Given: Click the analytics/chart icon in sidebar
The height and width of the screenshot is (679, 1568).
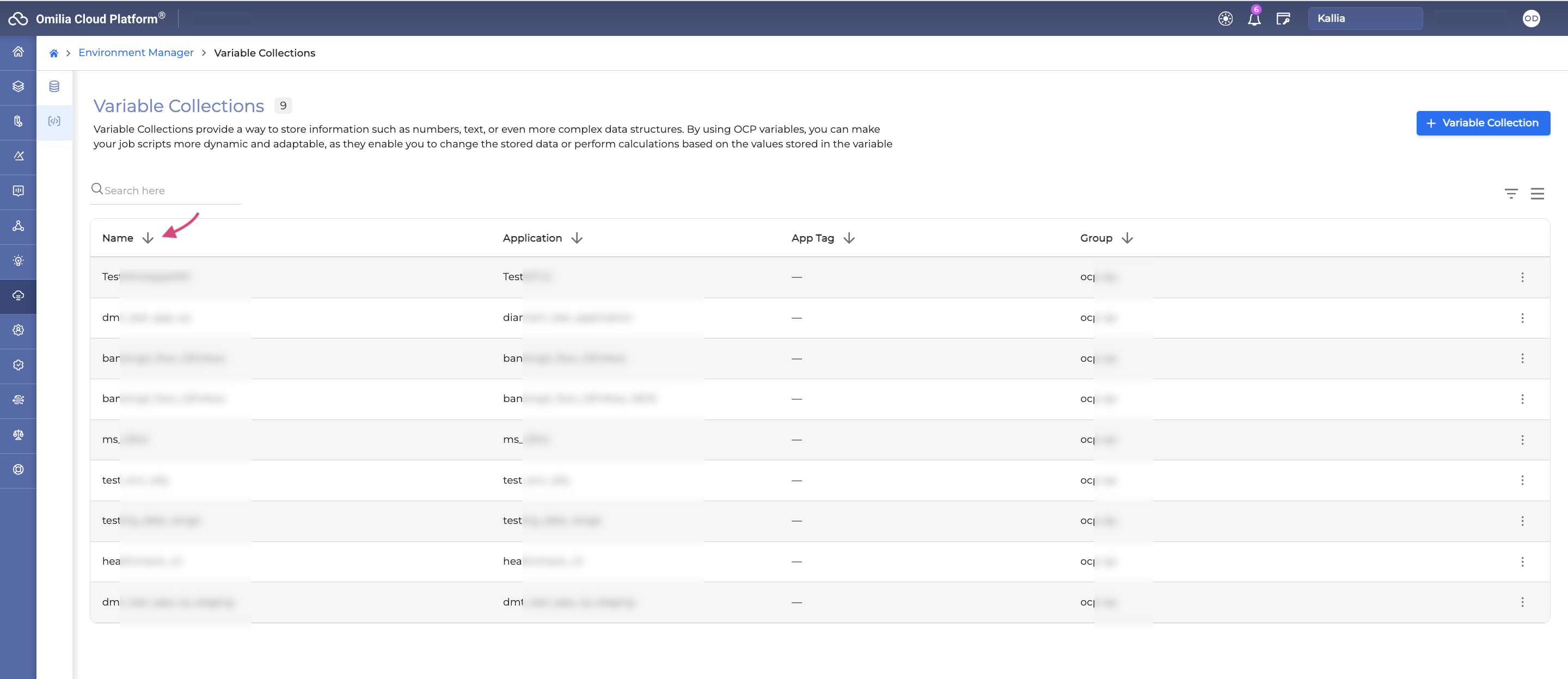Looking at the screenshot, I should click(x=17, y=190).
